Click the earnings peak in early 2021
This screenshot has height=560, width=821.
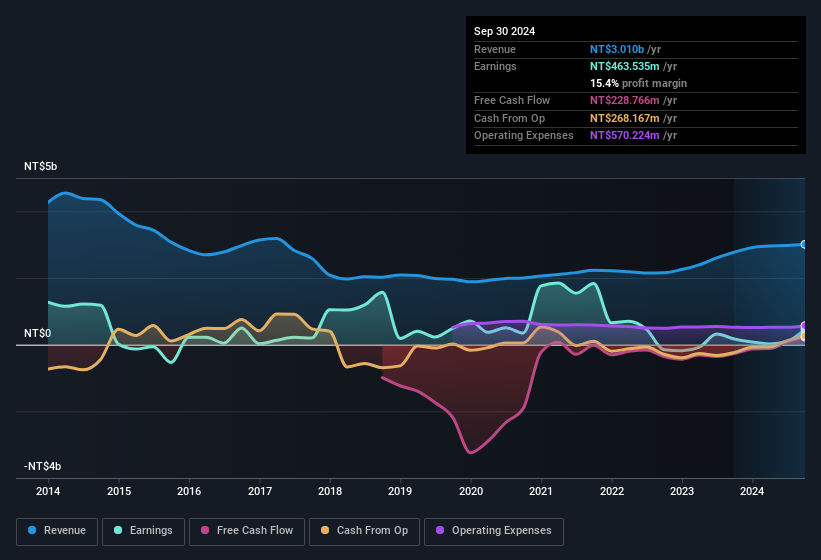point(558,283)
